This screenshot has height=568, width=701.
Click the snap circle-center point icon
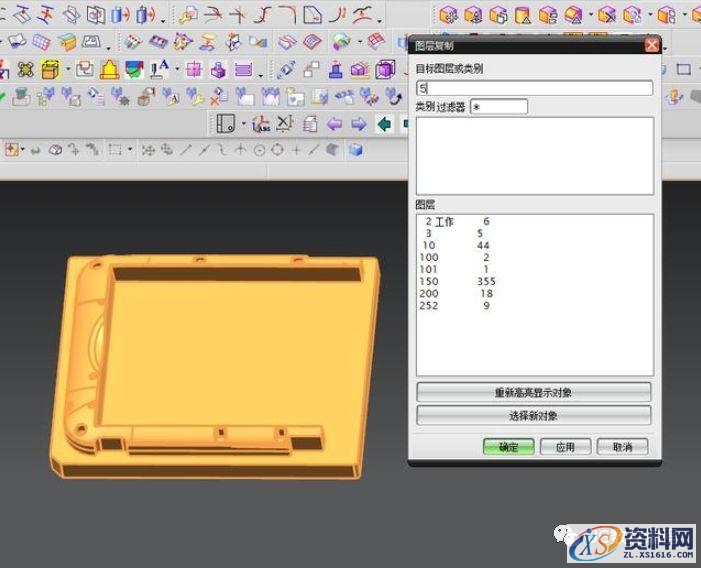259,150
